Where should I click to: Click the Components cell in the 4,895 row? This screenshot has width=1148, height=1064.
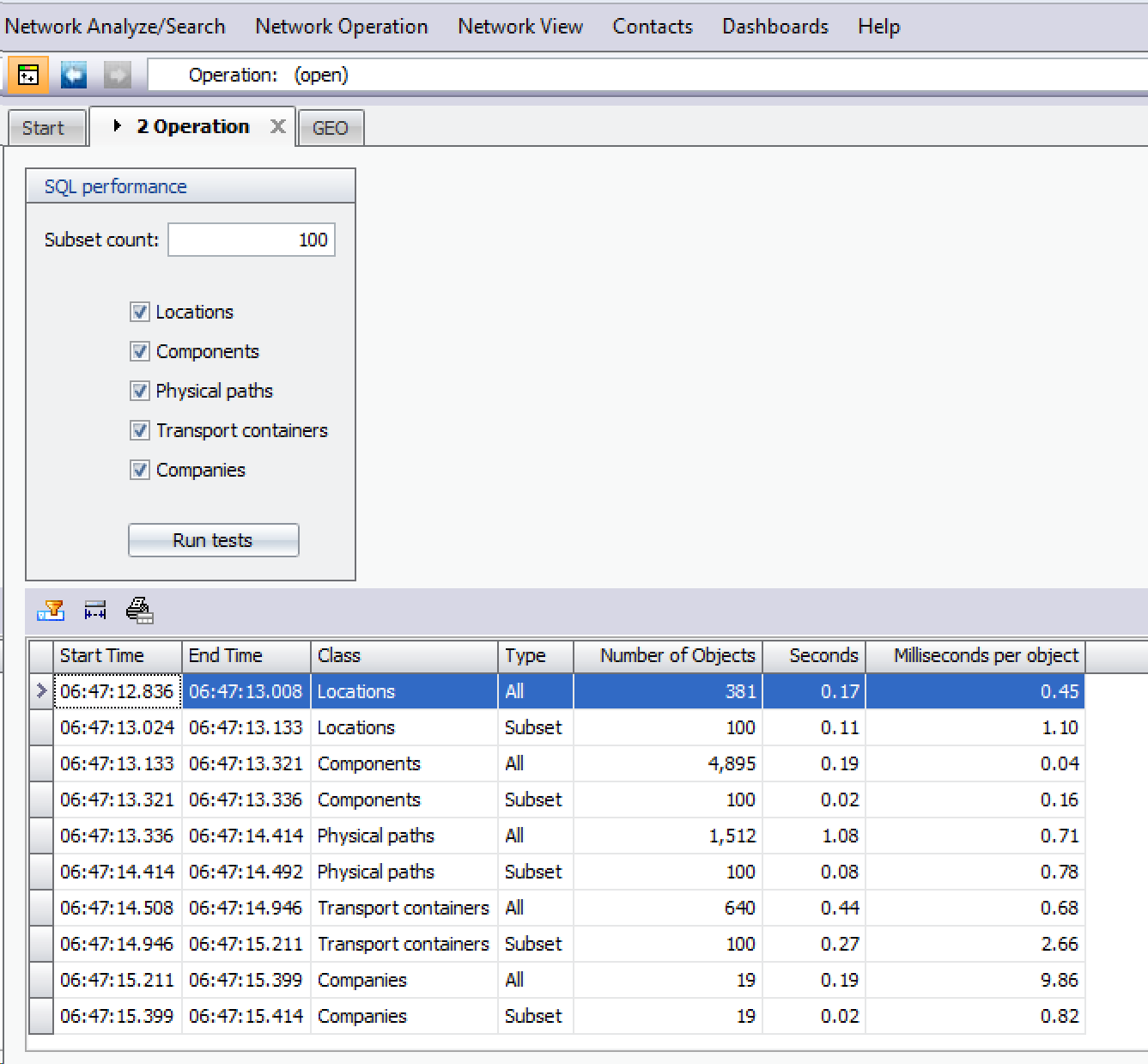404,763
